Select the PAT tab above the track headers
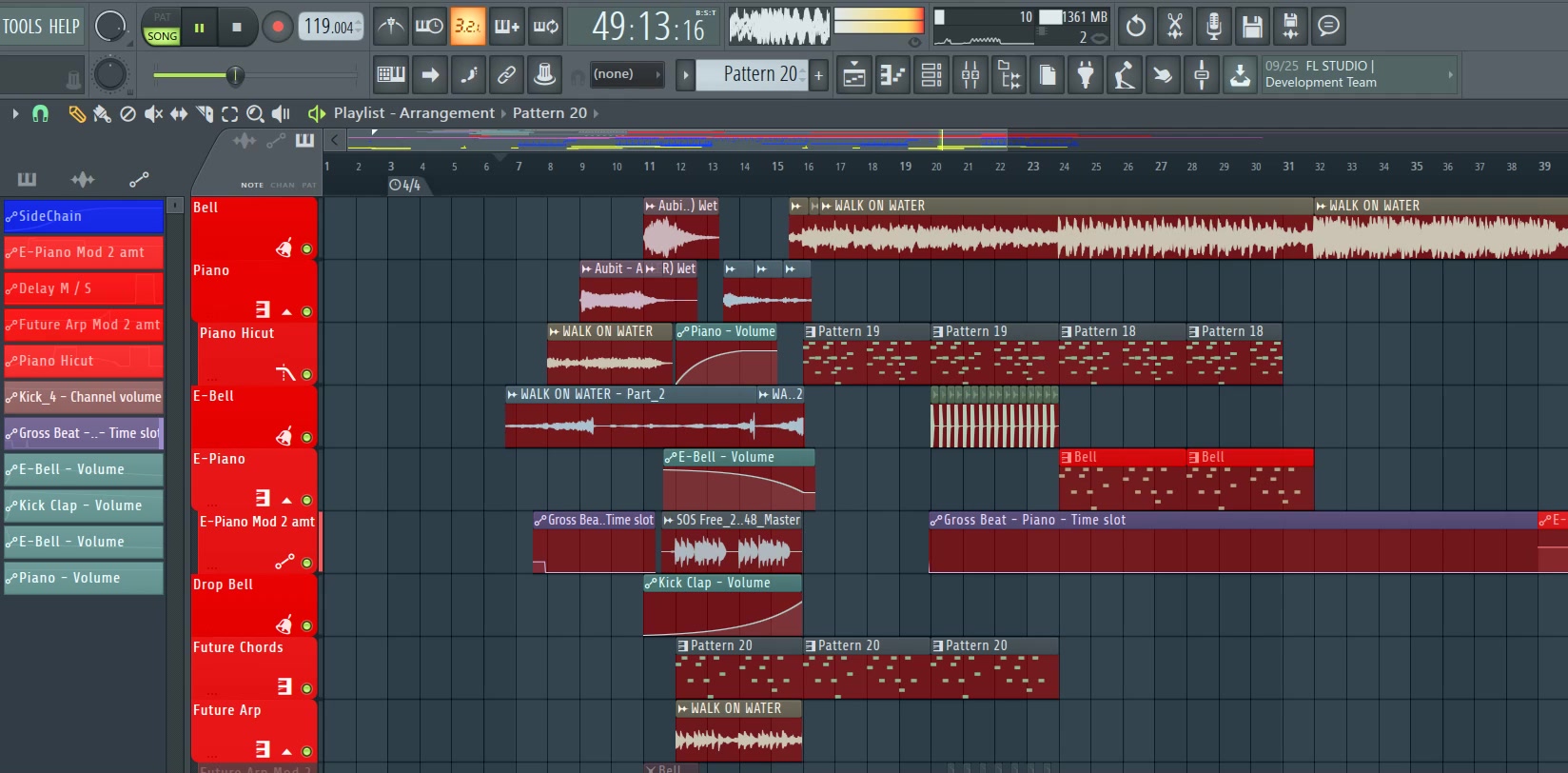 pos(309,186)
